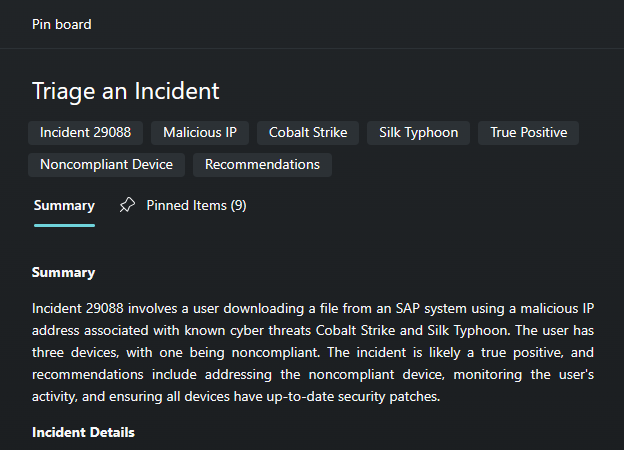Choose the Cobalt Strike tag
Screen dimensions: 624x450
(308, 133)
